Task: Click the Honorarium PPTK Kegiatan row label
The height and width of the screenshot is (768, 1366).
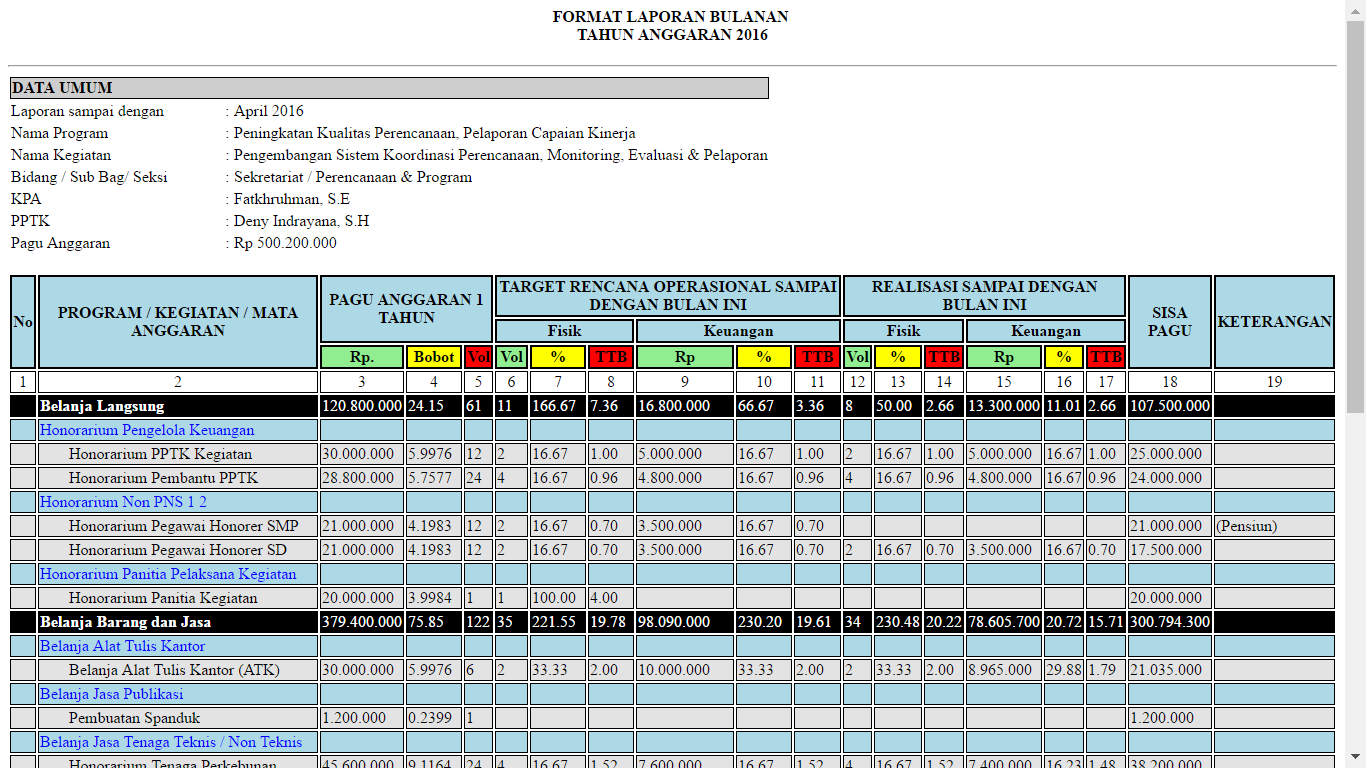Action: tap(160, 454)
